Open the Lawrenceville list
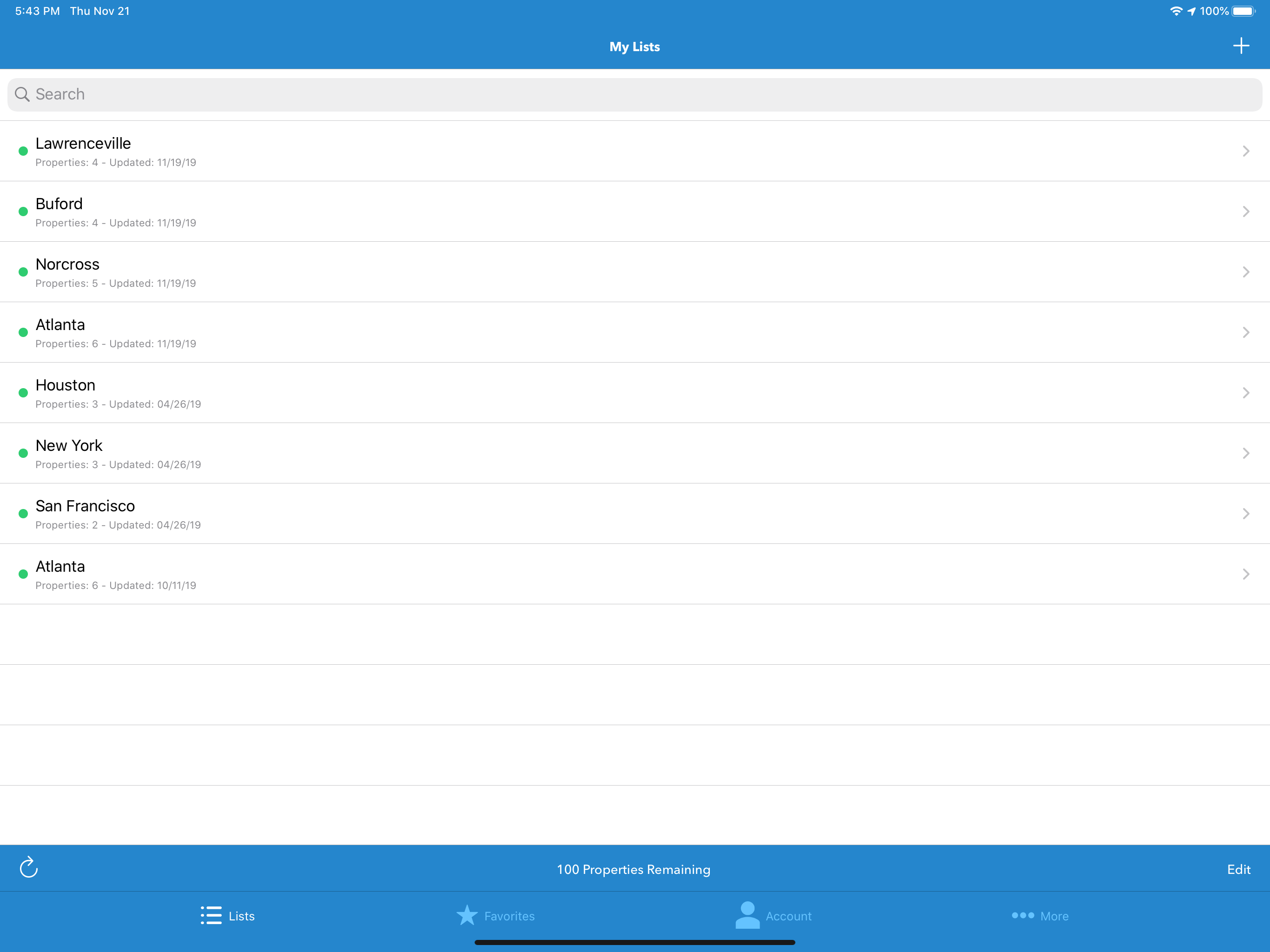Screen dimensions: 1270x952 tap(635, 151)
